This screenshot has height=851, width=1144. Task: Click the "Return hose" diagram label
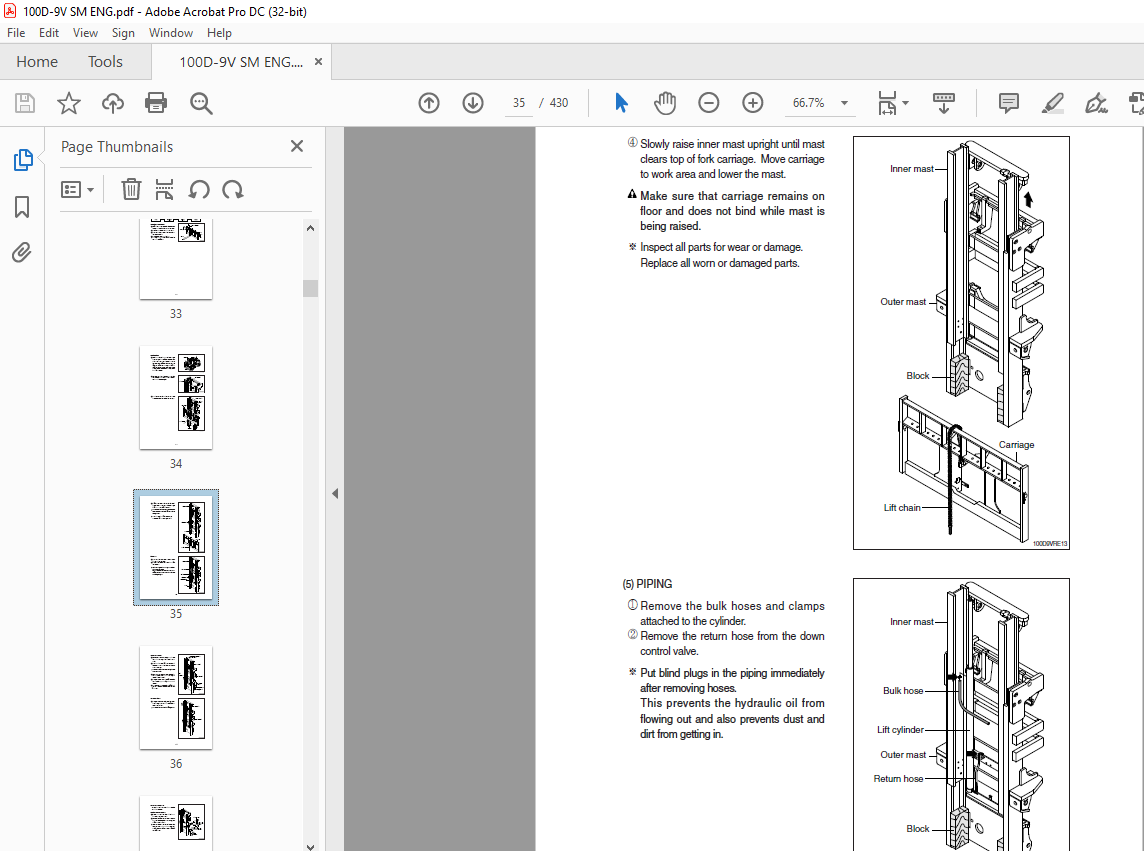point(898,779)
